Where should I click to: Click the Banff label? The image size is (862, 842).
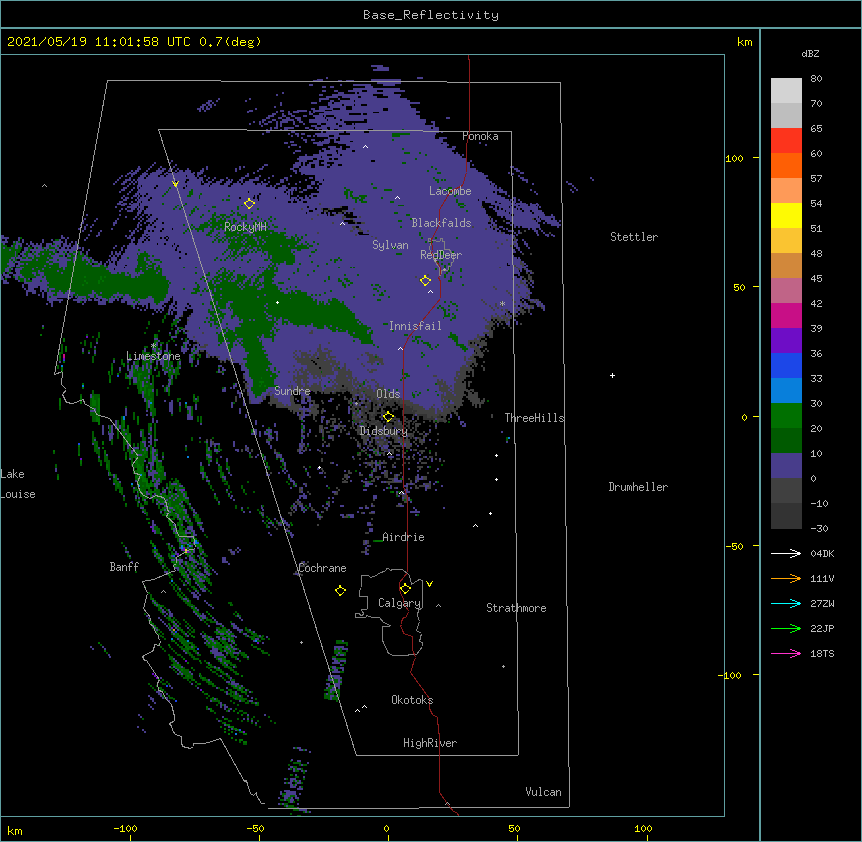(x=124, y=567)
